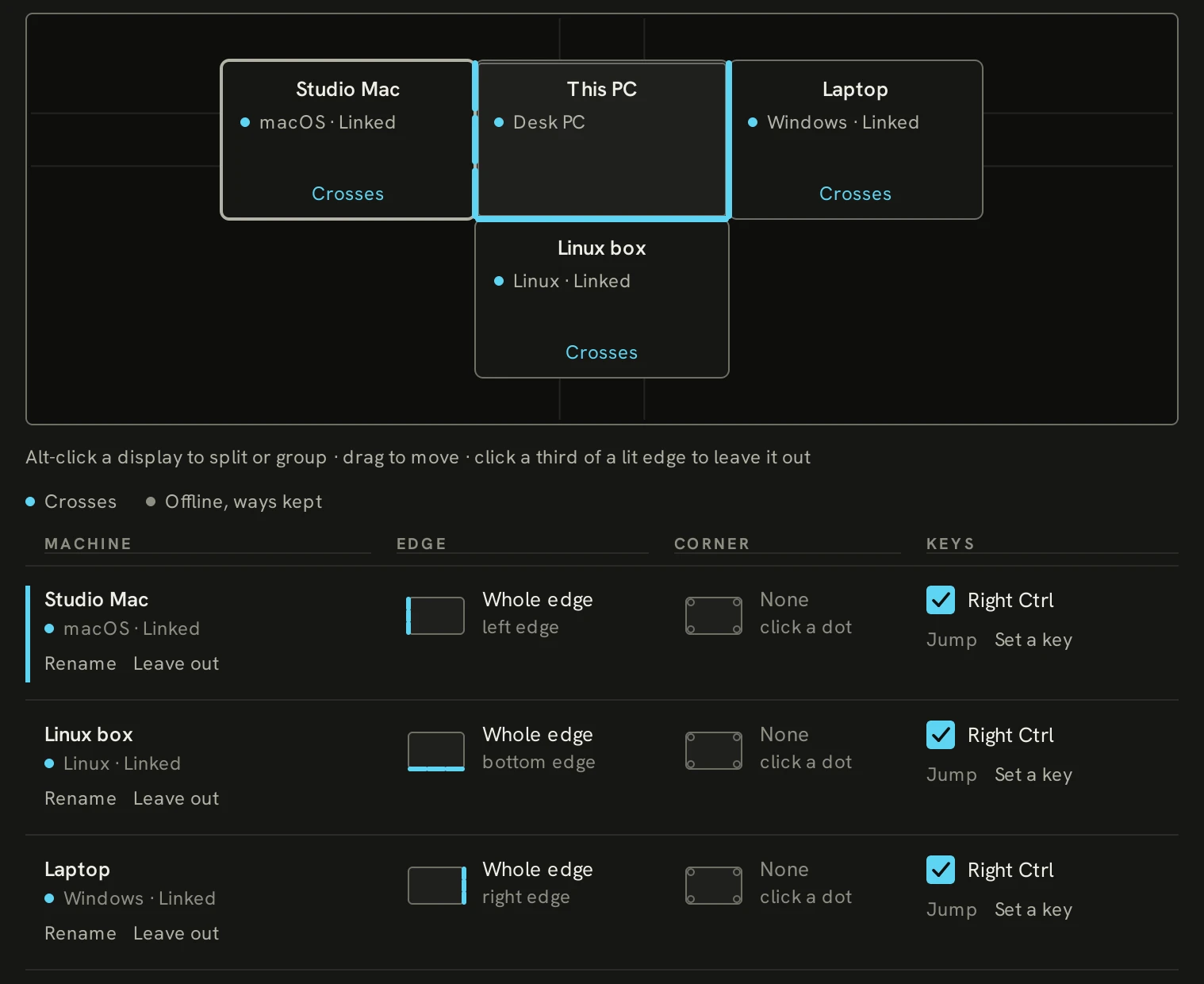The width and height of the screenshot is (1204, 984).
Task: Click bottom-left corner dot in Studio Mac row
Action: [x=691, y=629]
